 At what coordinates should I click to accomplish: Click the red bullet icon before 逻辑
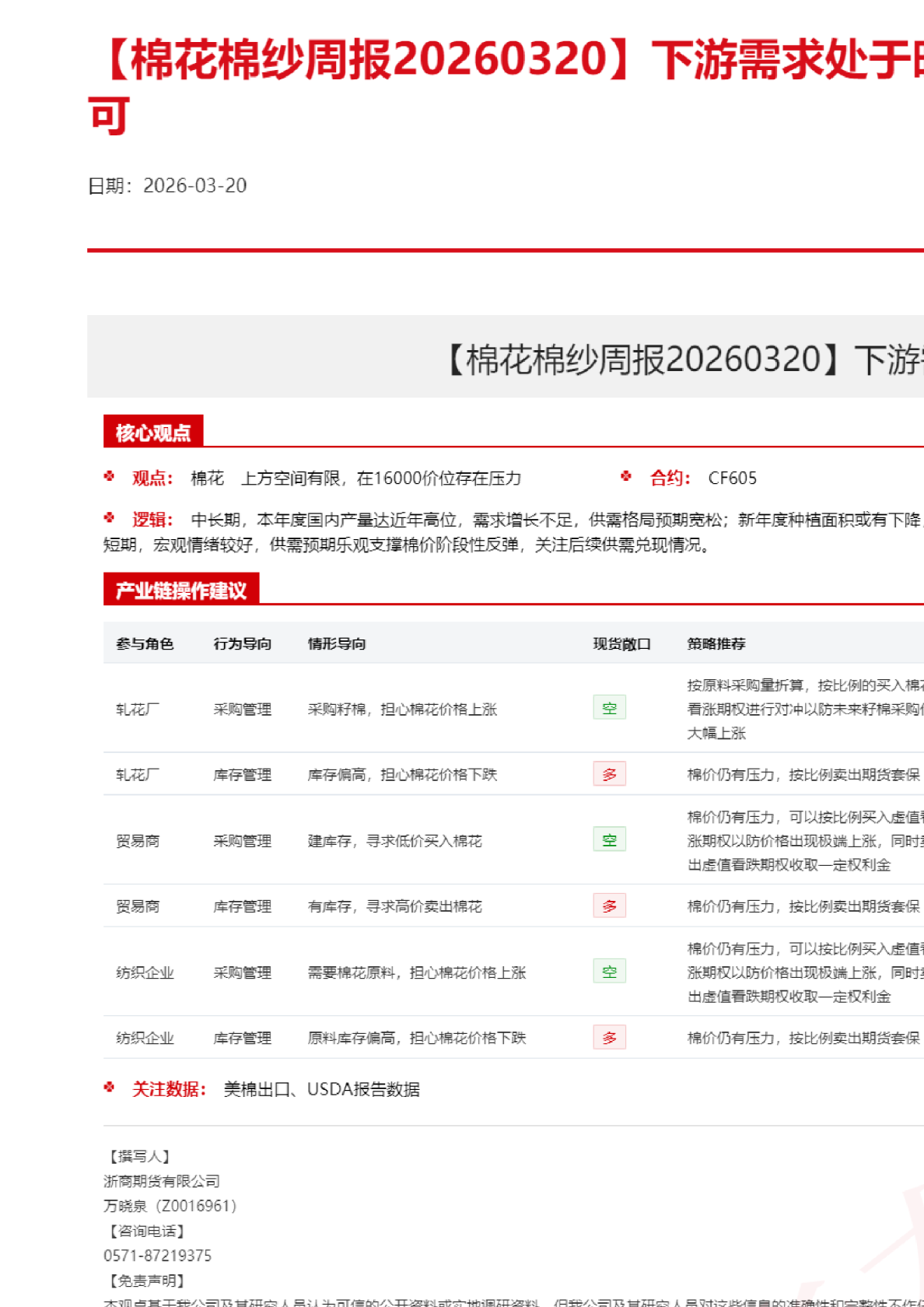pos(110,517)
